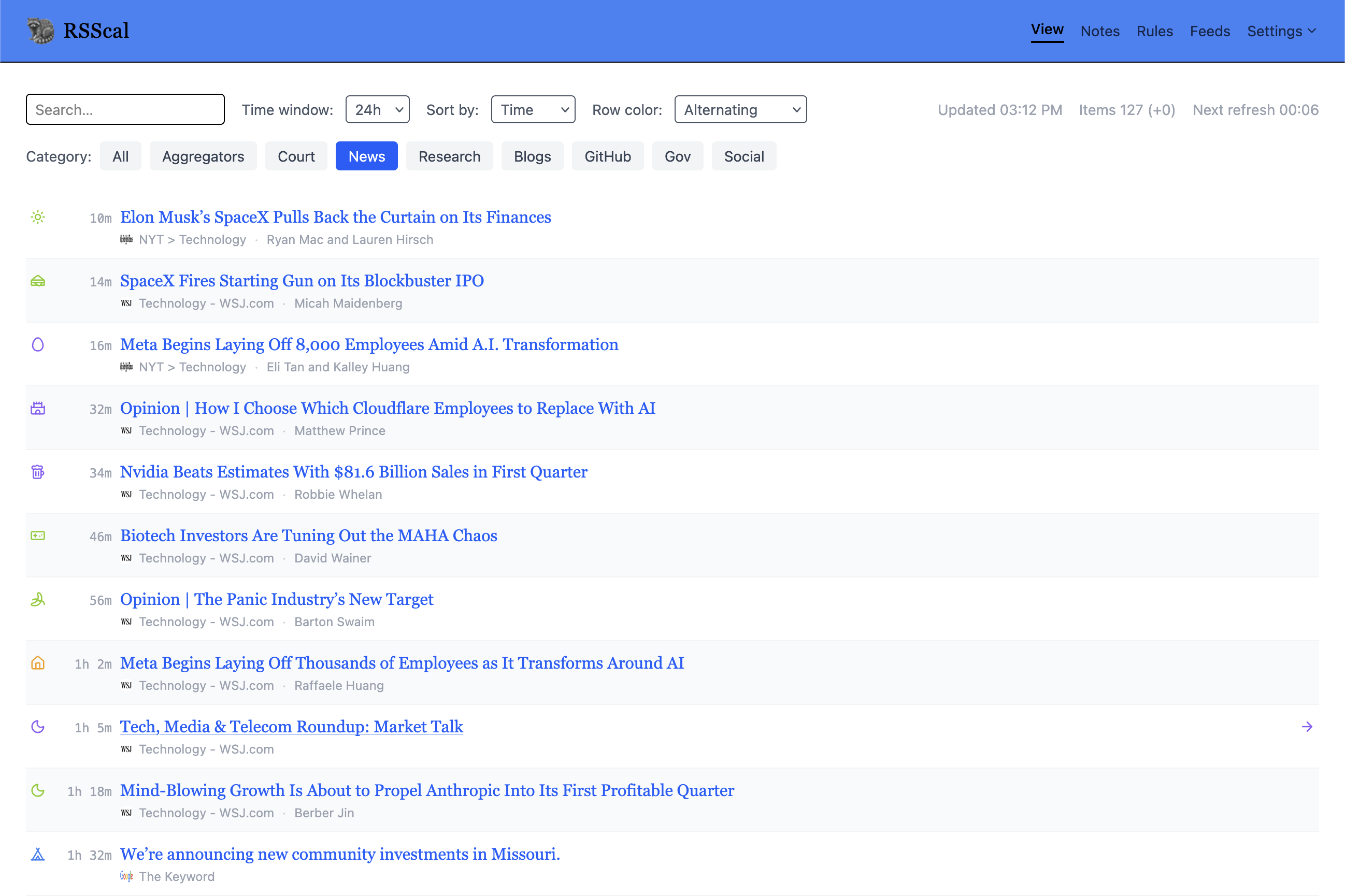
Task: Click Google favicon next to The Keyword
Action: [x=126, y=876]
